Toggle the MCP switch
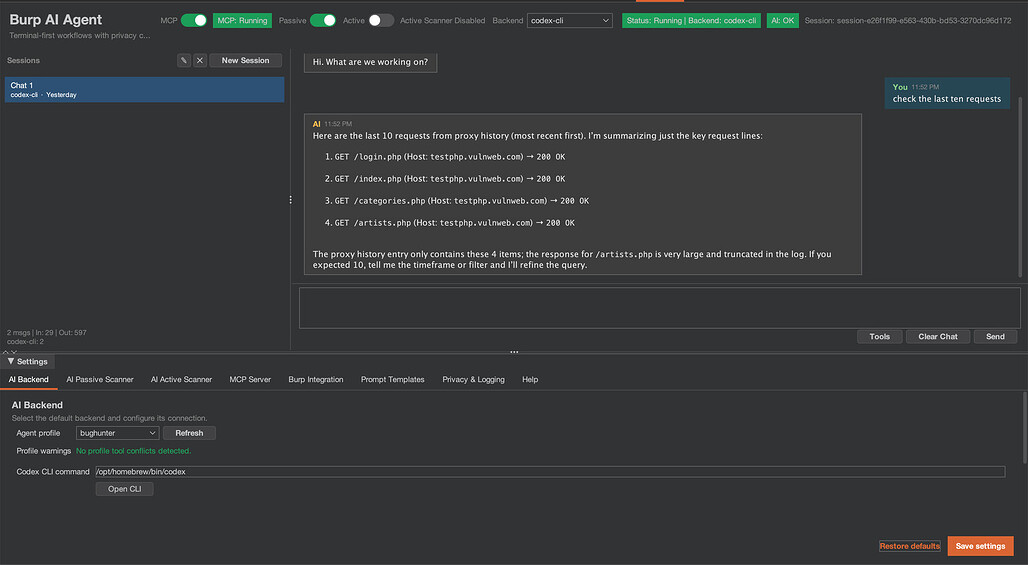Image resolution: width=1028 pixels, height=565 pixels. tap(193, 20)
